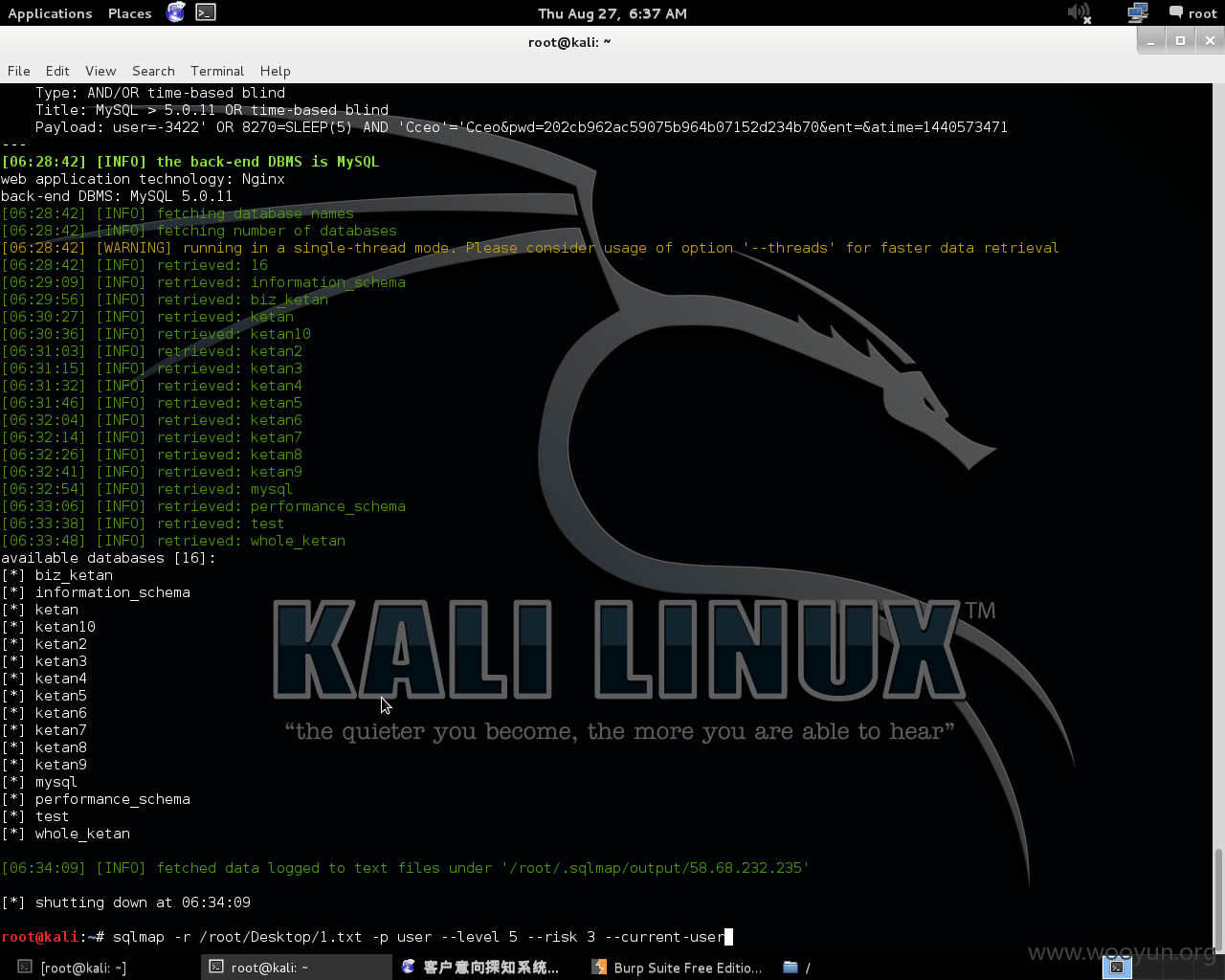The height and width of the screenshot is (980, 1225).
Task: Open the Applications menu in top panel
Action: coord(50,13)
